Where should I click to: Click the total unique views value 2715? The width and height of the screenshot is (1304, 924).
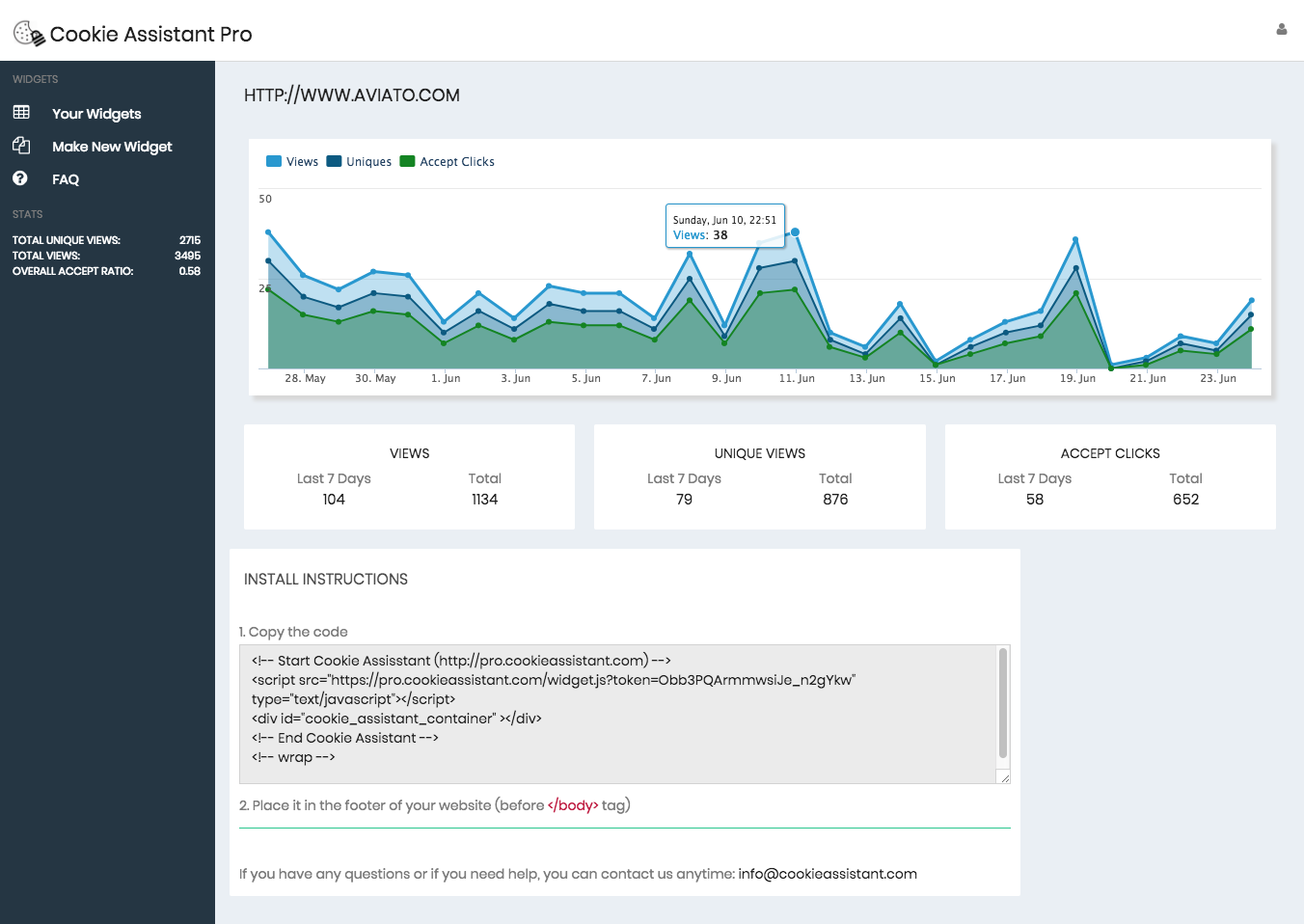pyautogui.click(x=190, y=240)
